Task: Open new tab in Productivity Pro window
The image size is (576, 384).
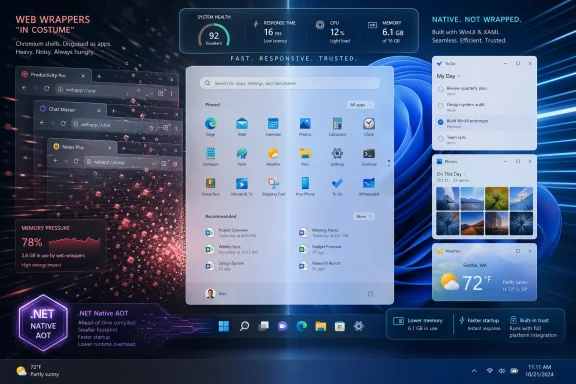Action: click(x=99, y=76)
